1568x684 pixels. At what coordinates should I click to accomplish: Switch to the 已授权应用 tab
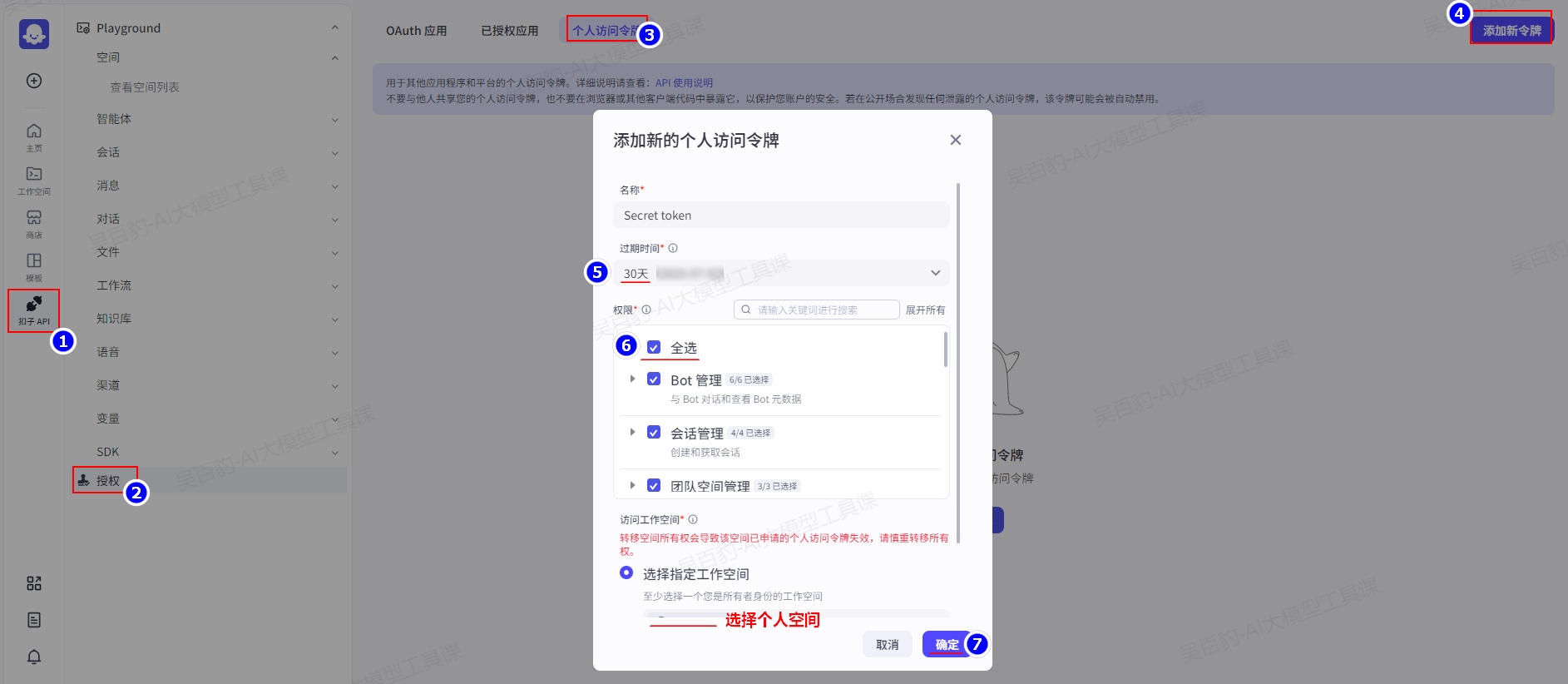509,31
